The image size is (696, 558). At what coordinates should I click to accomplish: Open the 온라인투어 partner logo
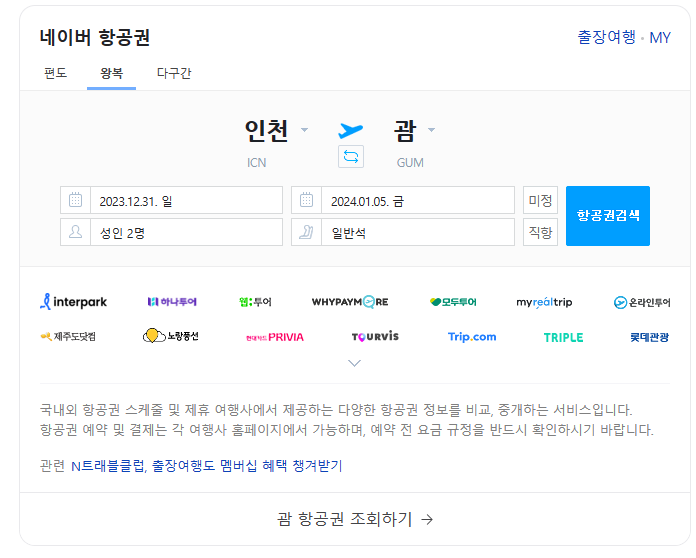click(x=642, y=302)
